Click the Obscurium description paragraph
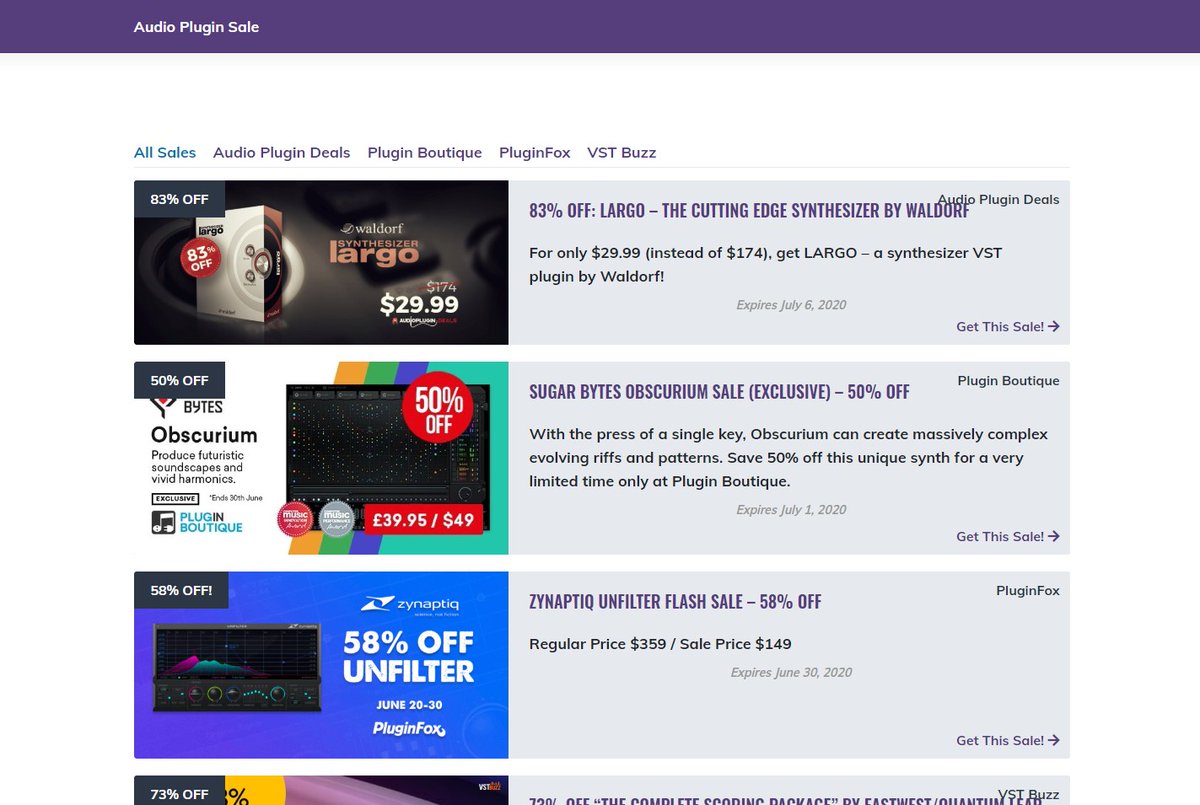This screenshot has height=805, width=1200. pos(788,458)
